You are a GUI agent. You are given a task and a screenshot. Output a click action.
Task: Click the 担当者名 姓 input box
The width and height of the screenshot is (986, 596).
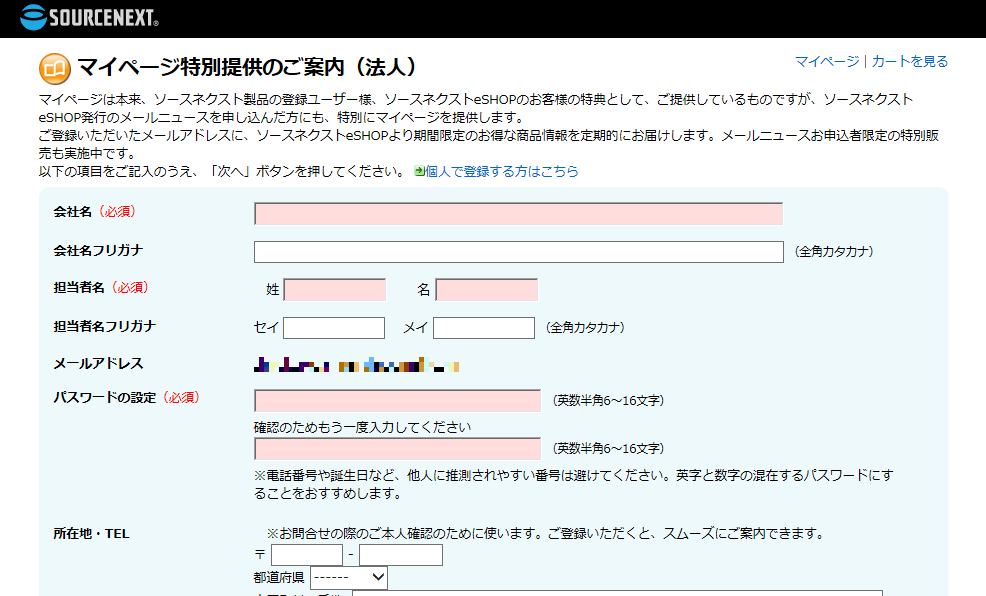[x=335, y=290]
